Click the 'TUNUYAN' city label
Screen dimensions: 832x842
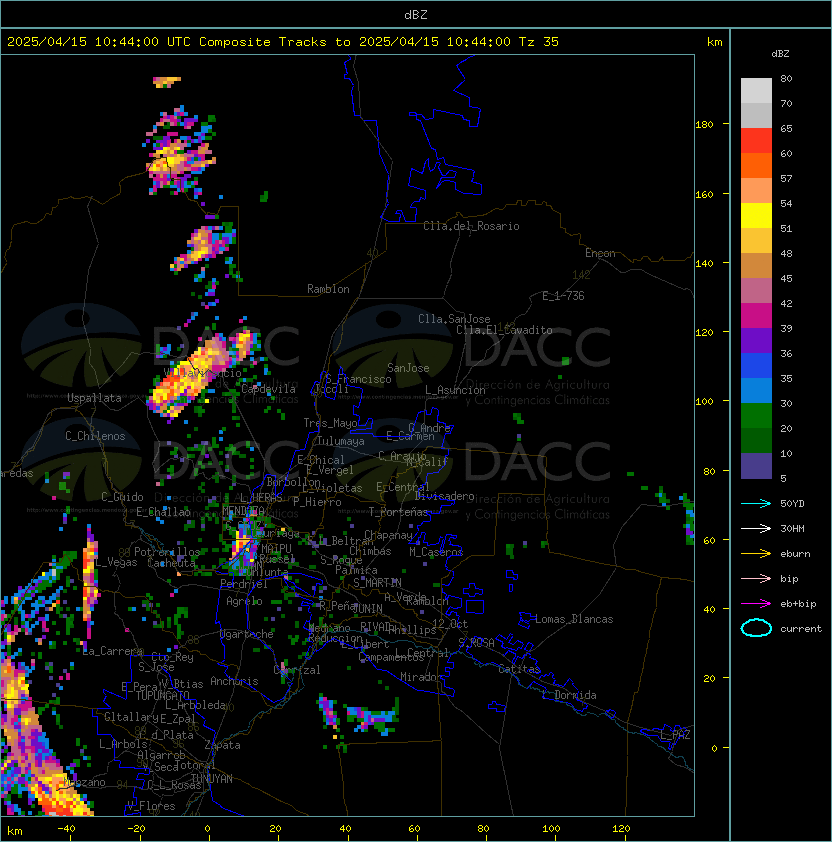212,779
